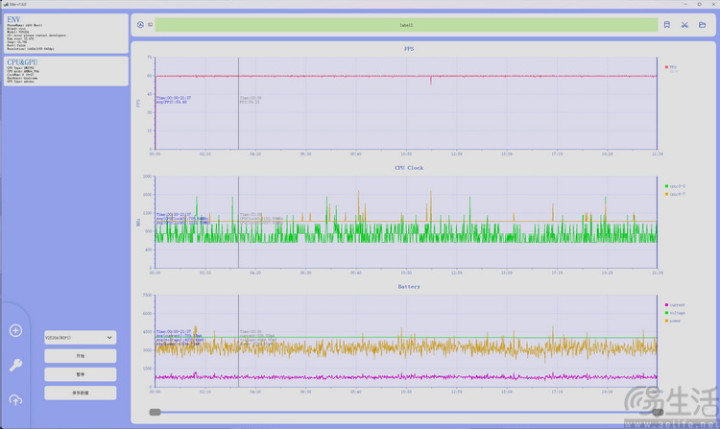Toggle the current legend entry in Battery chart

point(676,304)
